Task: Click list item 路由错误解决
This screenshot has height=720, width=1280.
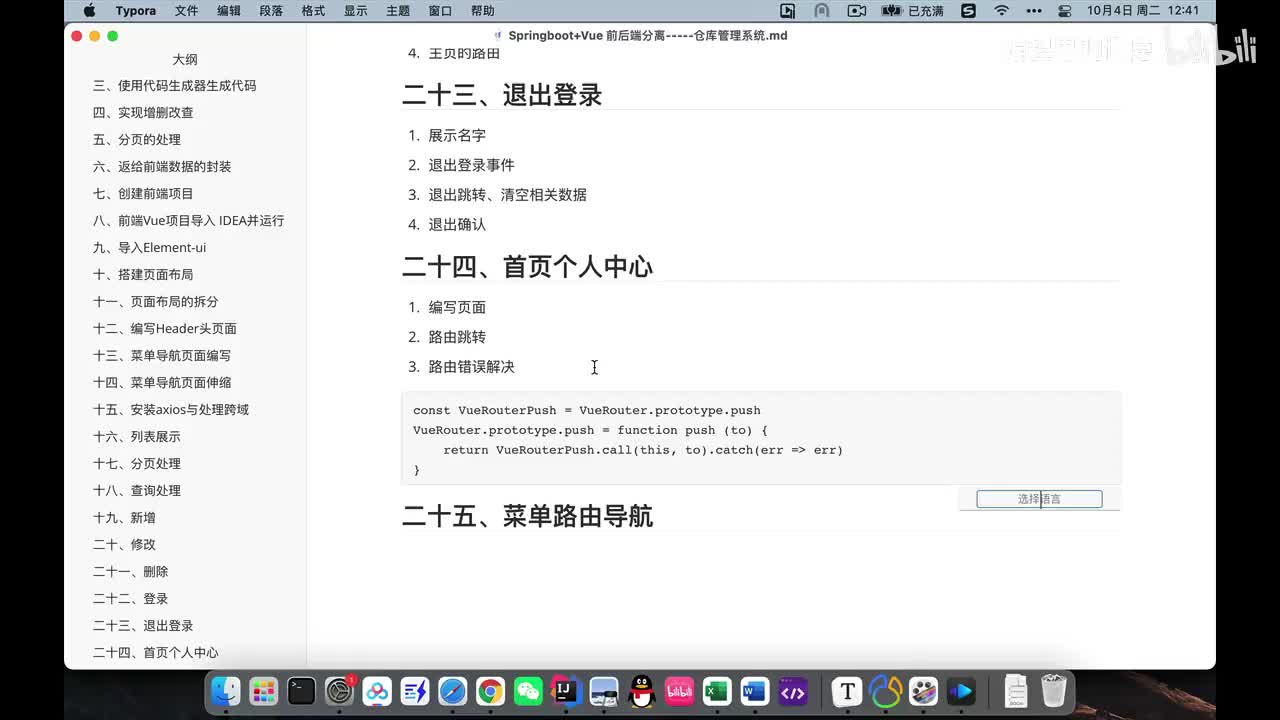Action: pos(472,367)
